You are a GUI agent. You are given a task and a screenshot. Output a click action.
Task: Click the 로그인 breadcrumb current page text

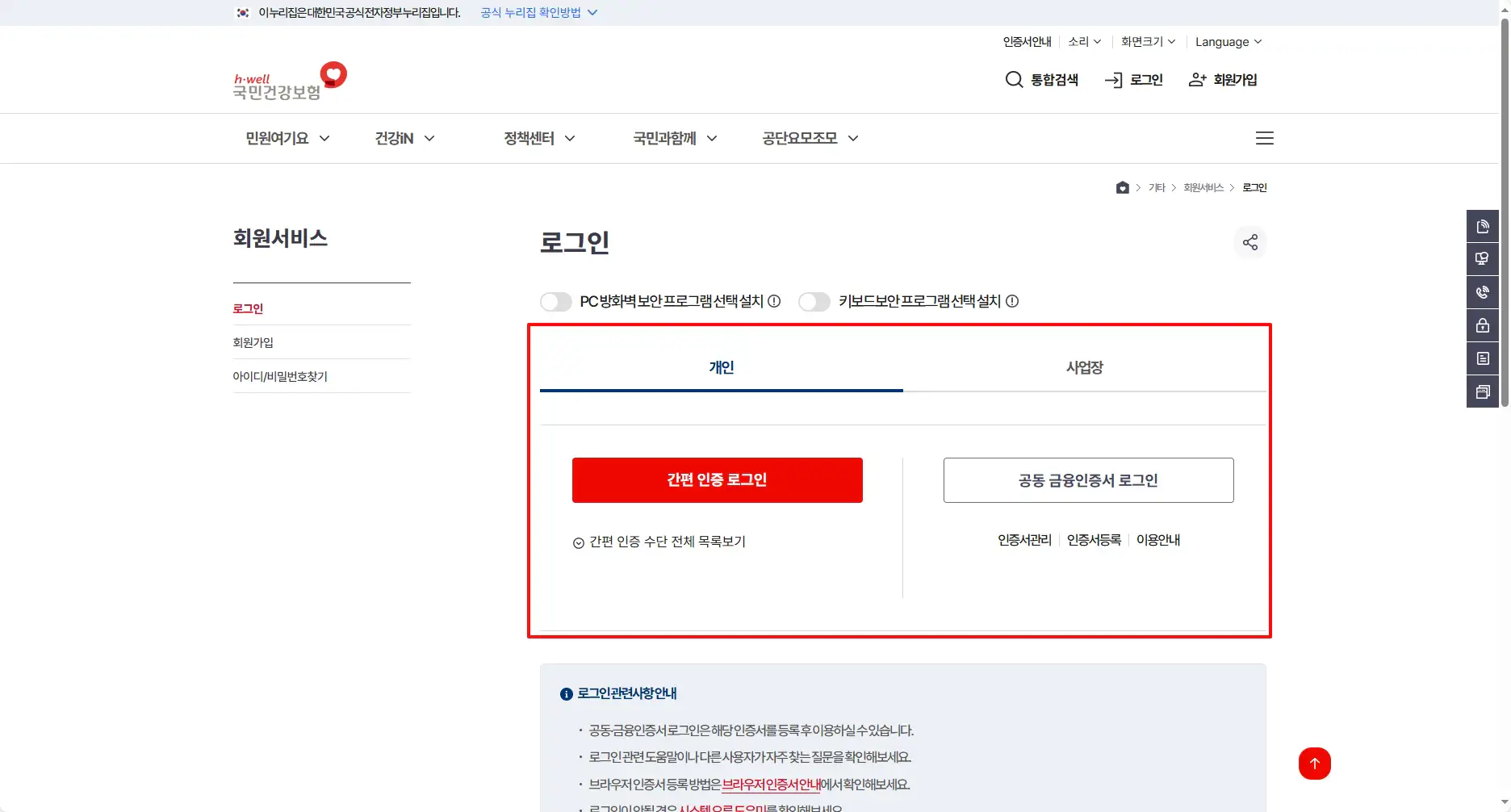(x=1254, y=187)
